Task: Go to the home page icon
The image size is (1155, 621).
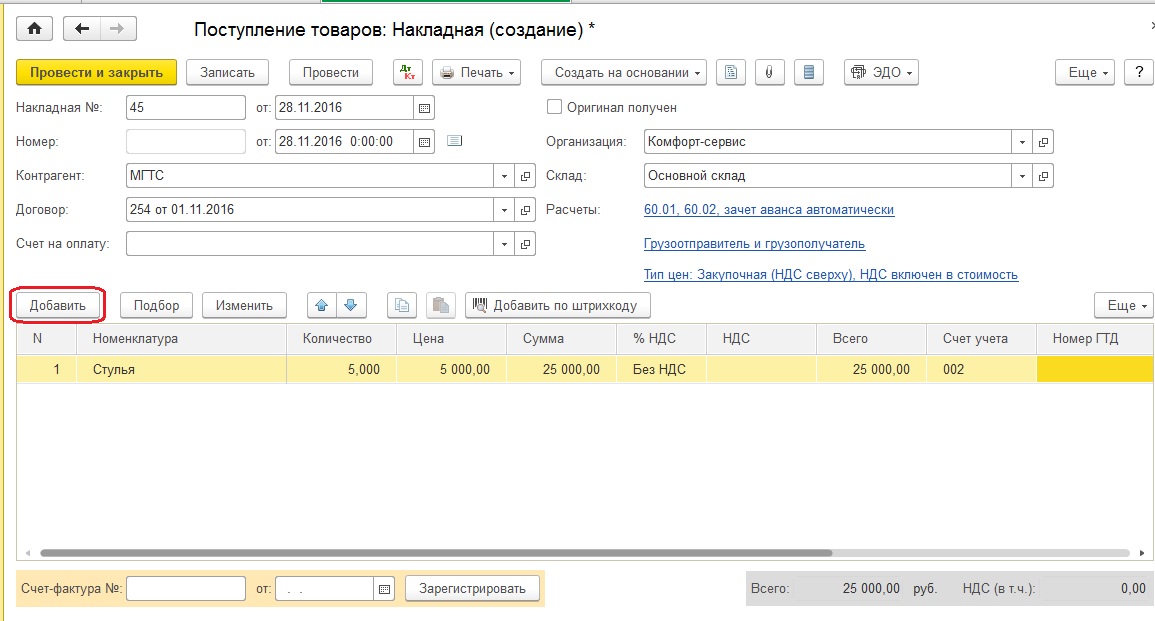Action: (34, 29)
